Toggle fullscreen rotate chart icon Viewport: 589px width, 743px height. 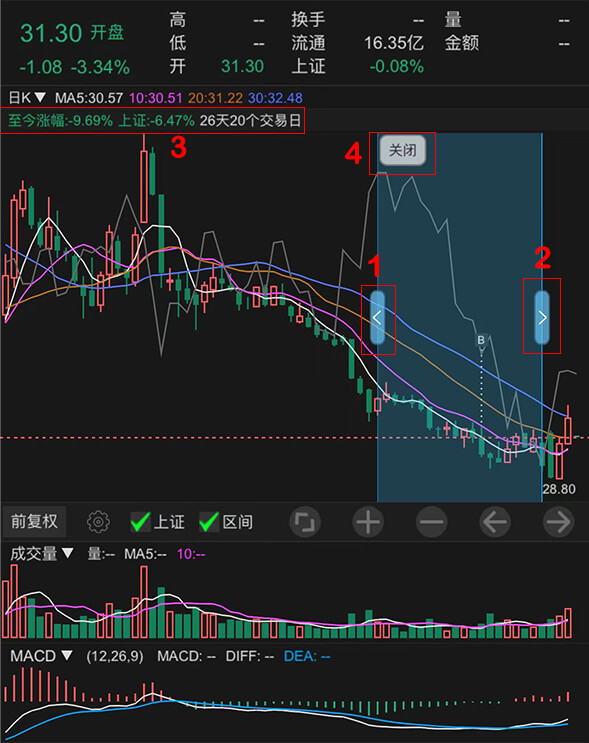(305, 522)
